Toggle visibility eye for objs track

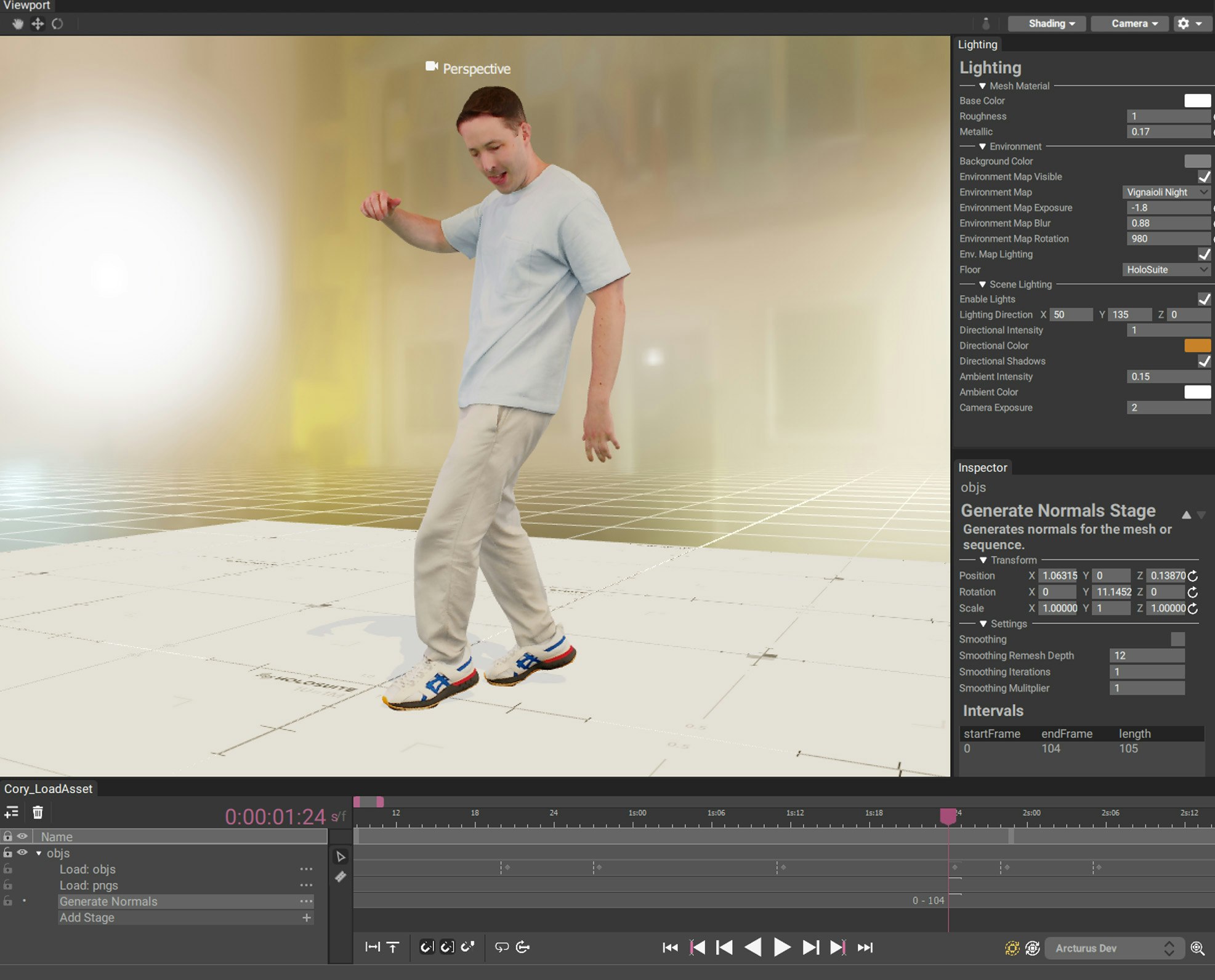22,853
